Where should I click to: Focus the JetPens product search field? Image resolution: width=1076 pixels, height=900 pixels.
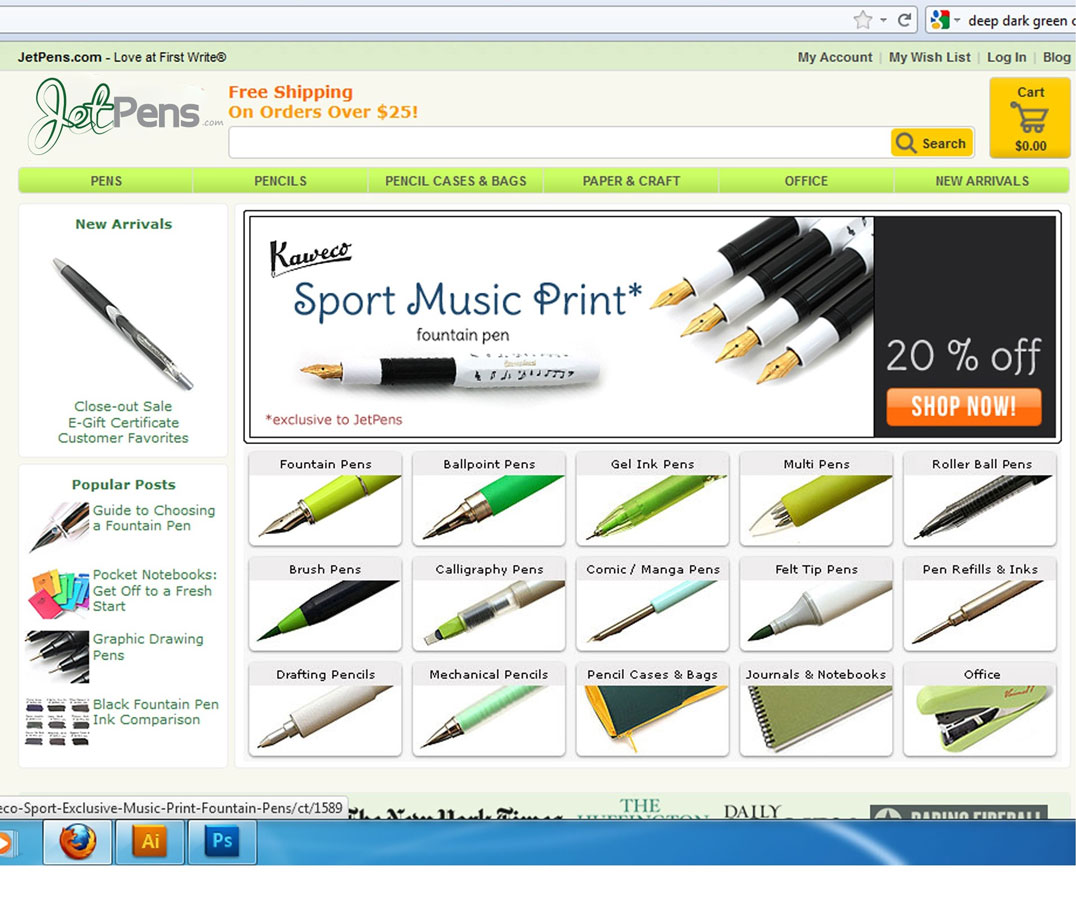(559, 143)
